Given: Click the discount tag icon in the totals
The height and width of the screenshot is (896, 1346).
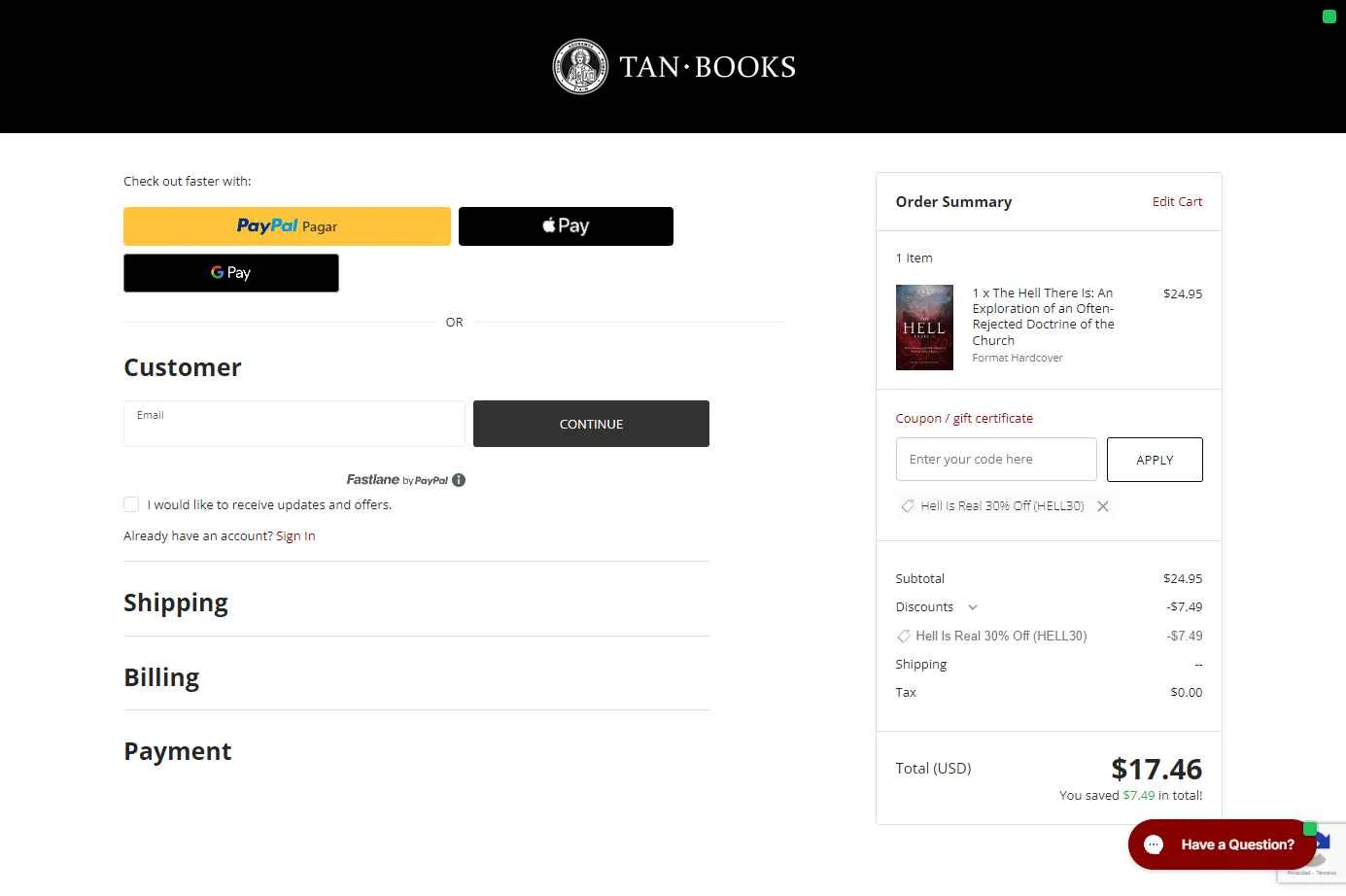Looking at the screenshot, I should (x=903, y=637).
